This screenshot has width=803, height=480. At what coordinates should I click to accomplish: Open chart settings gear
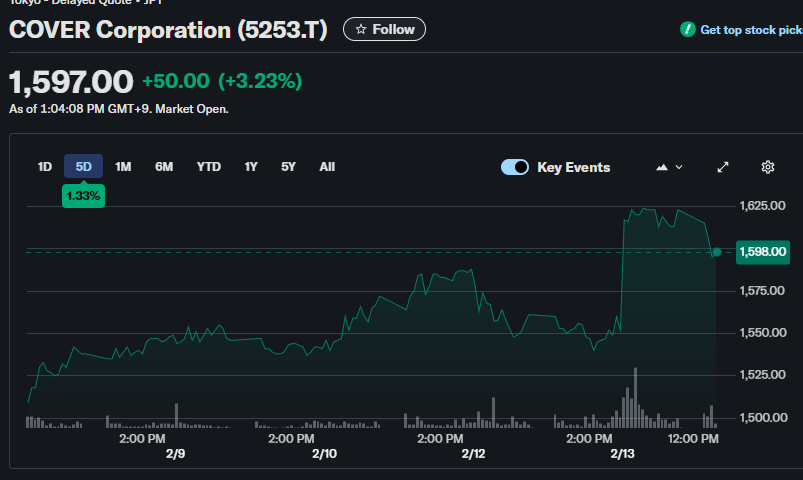click(768, 167)
